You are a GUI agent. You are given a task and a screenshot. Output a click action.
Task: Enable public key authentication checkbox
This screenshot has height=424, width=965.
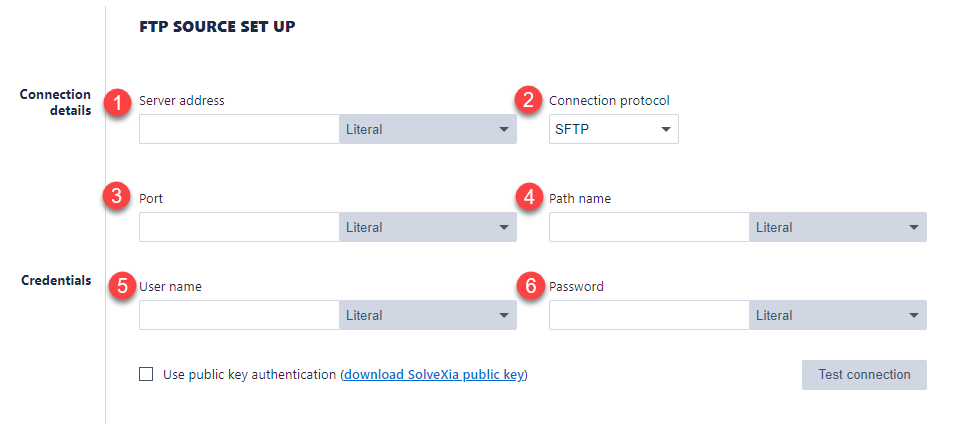(146, 374)
